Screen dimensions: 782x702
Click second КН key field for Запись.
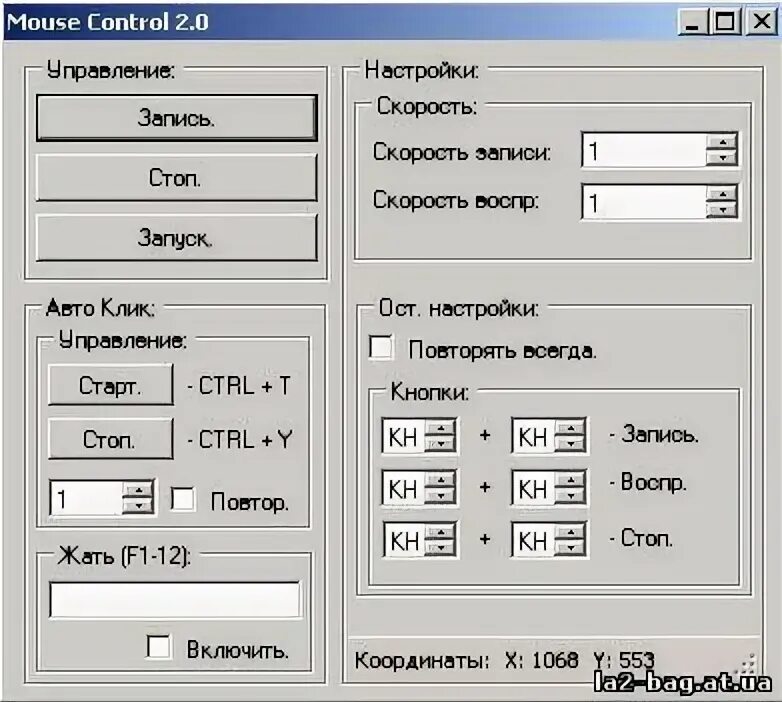click(533, 436)
